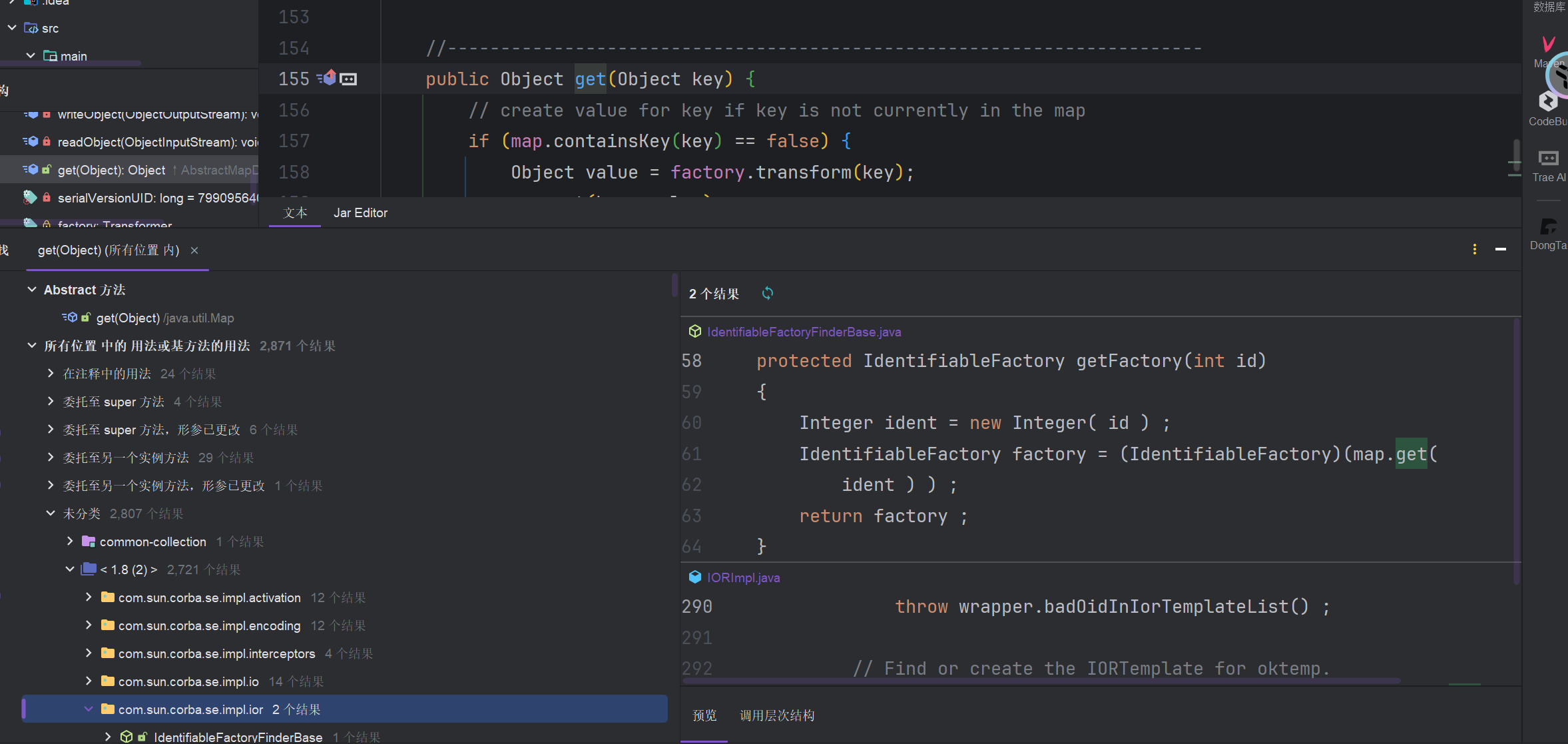Collapse the 未分类 results group
The height and width of the screenshot is (744, 1568).
point(51,514)
